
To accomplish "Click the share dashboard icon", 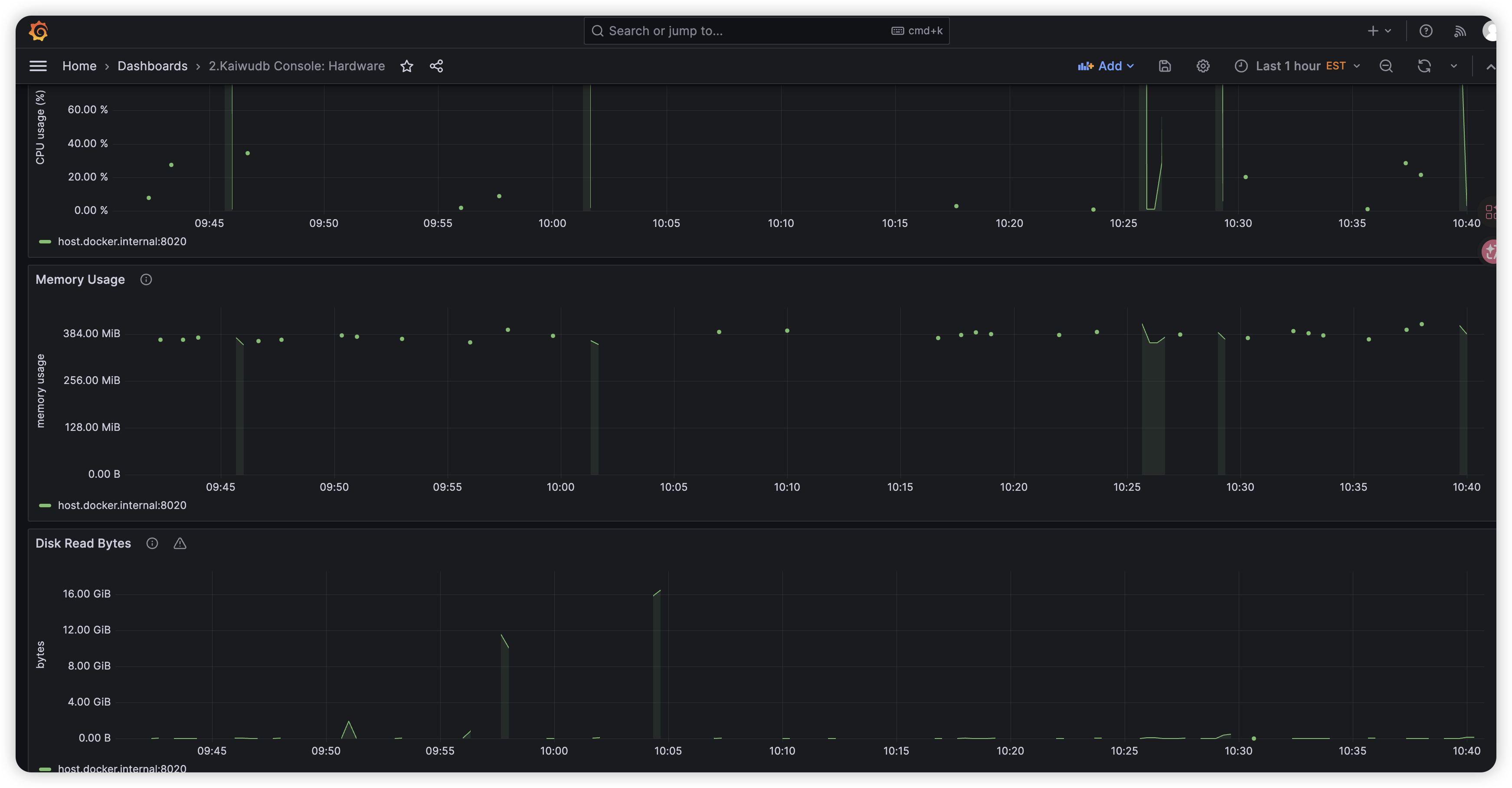I will 436,66.
